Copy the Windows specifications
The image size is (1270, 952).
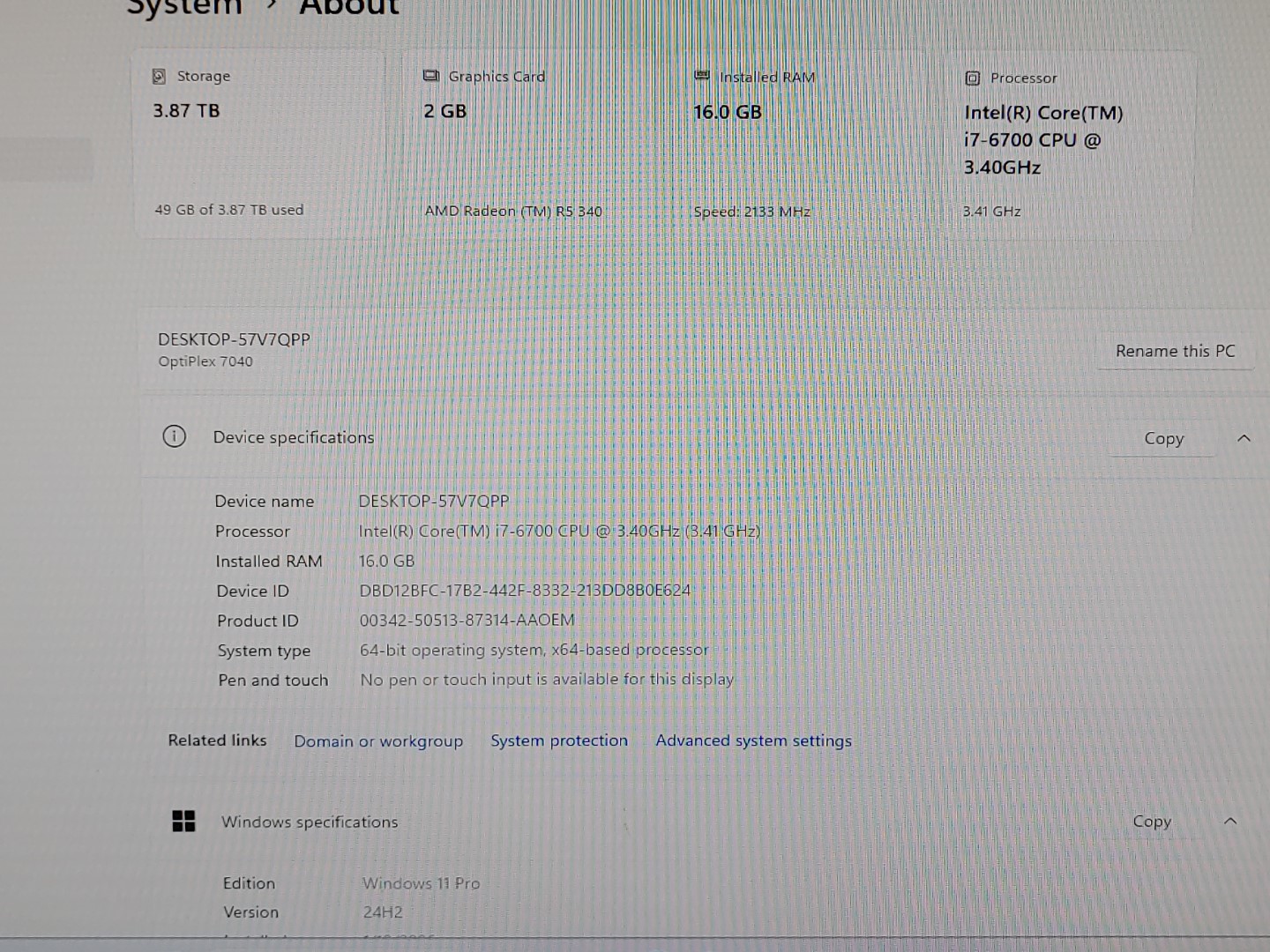[1152, 822]
